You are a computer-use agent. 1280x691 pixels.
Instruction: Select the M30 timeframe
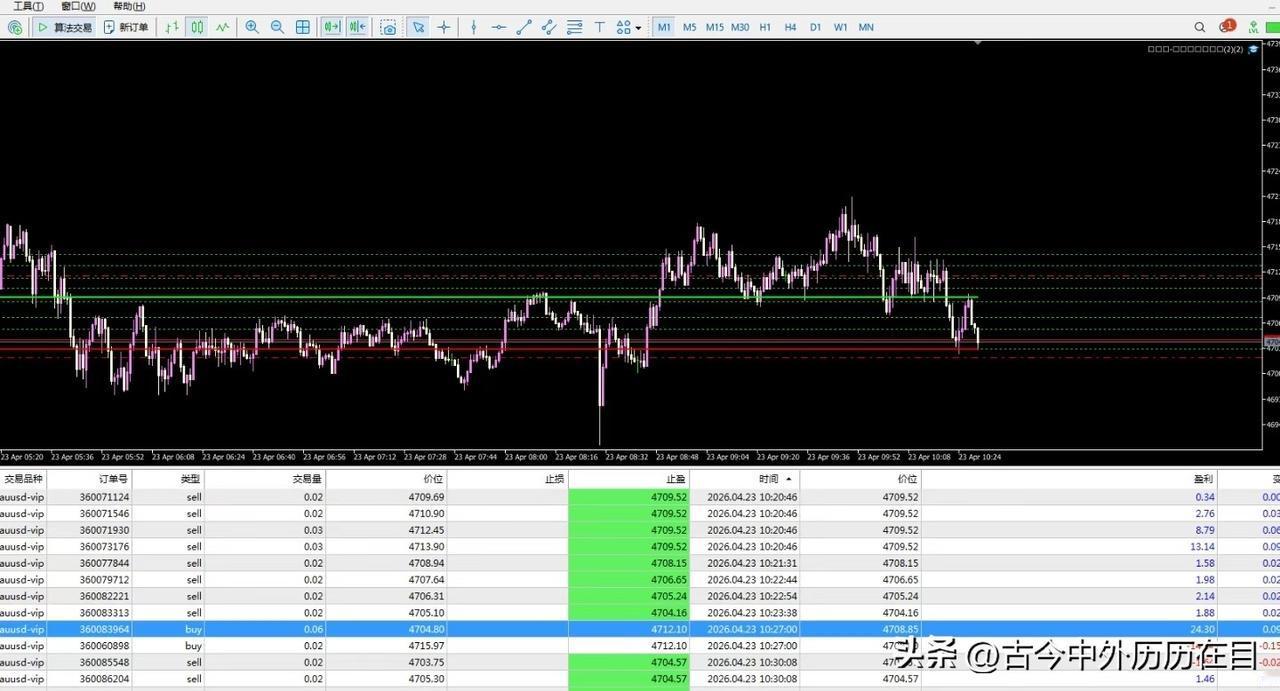(740, 27)
